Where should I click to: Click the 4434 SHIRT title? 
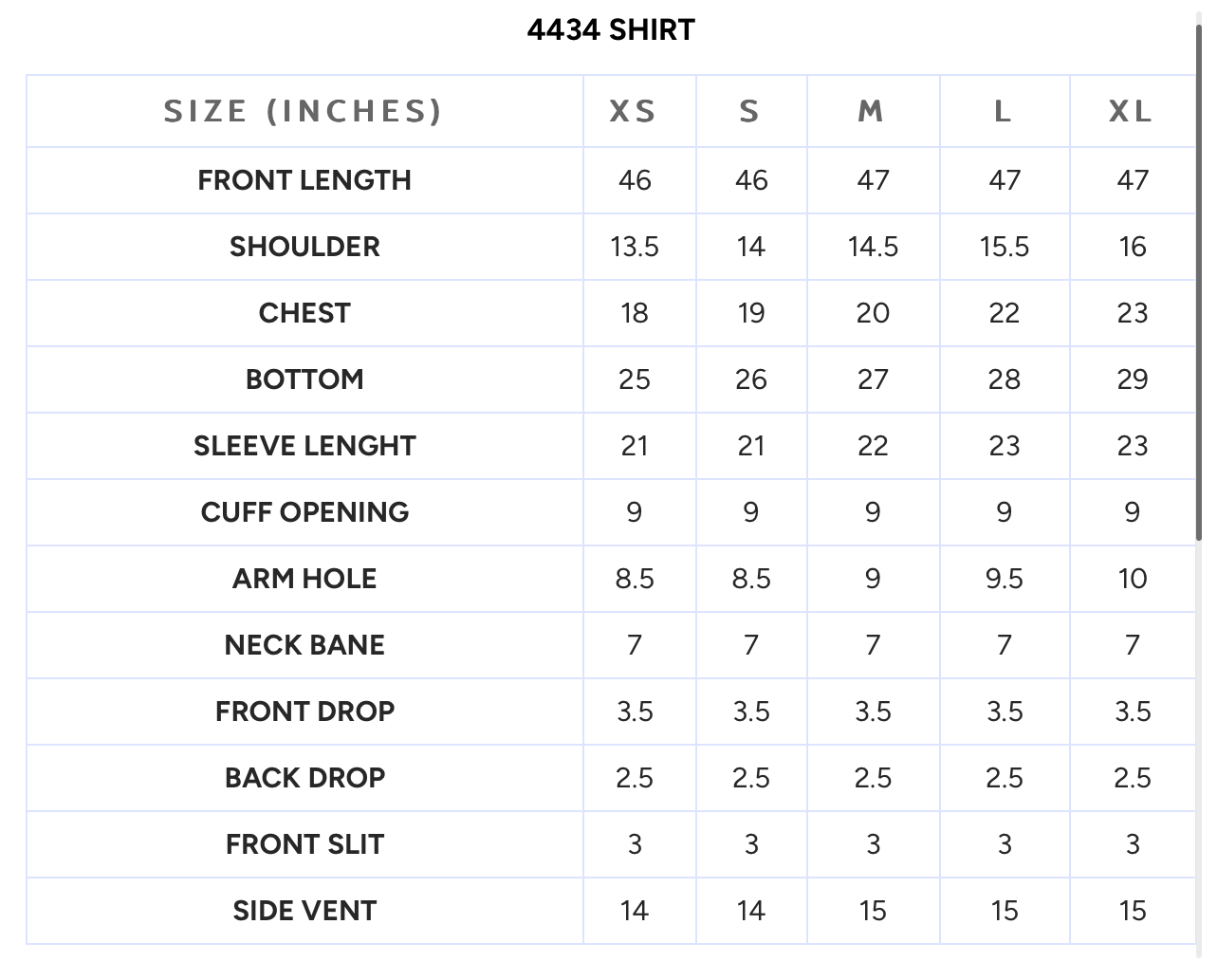tap(611, 30)
